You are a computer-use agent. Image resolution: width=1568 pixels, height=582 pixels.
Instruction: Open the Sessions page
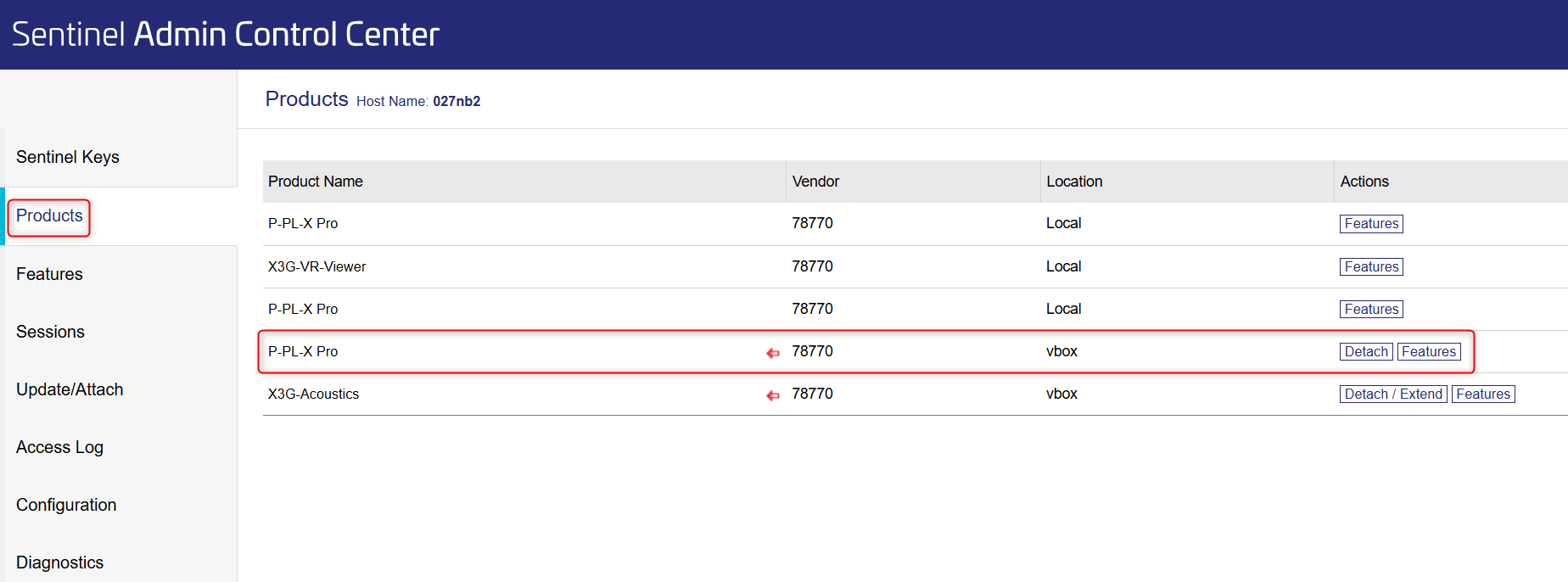50,332
